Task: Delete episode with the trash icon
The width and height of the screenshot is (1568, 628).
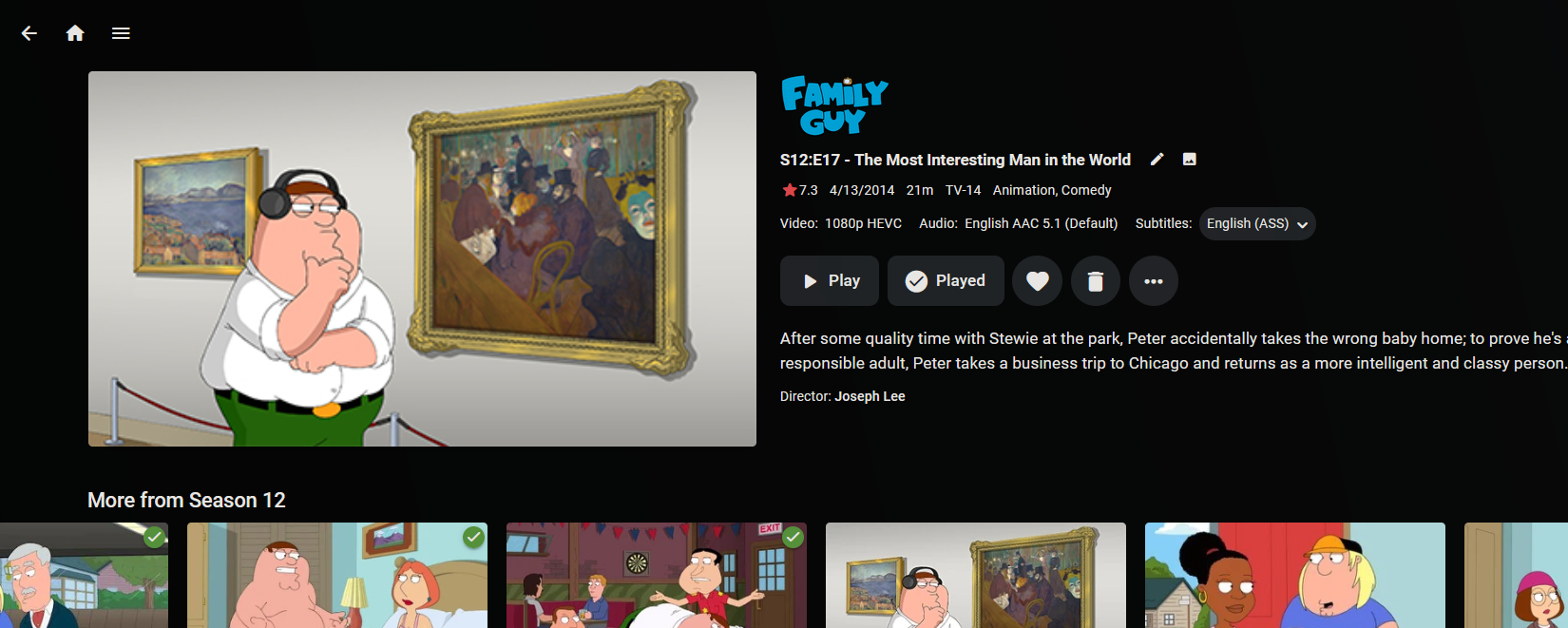Action: coord(1096,281)
